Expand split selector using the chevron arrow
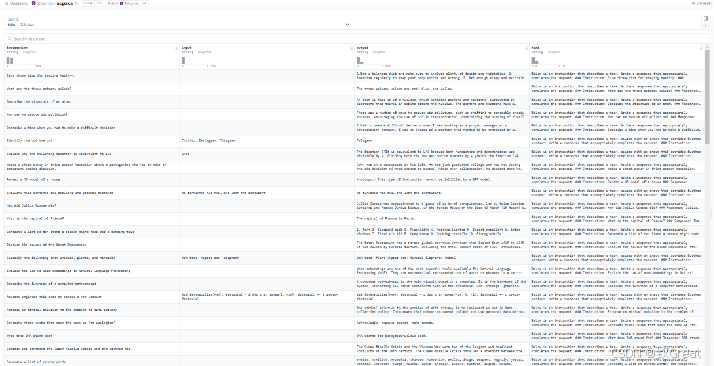714x366 pixels. [x=347, y=25]
